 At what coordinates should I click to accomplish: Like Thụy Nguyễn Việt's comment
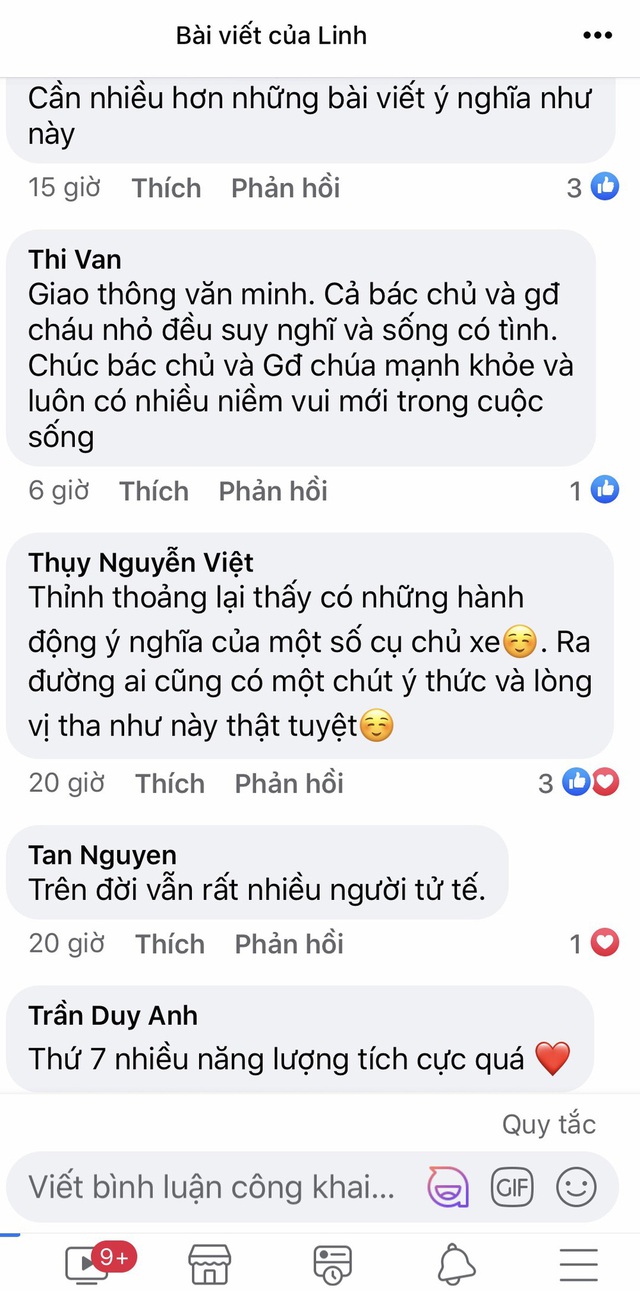click(170, 783)
